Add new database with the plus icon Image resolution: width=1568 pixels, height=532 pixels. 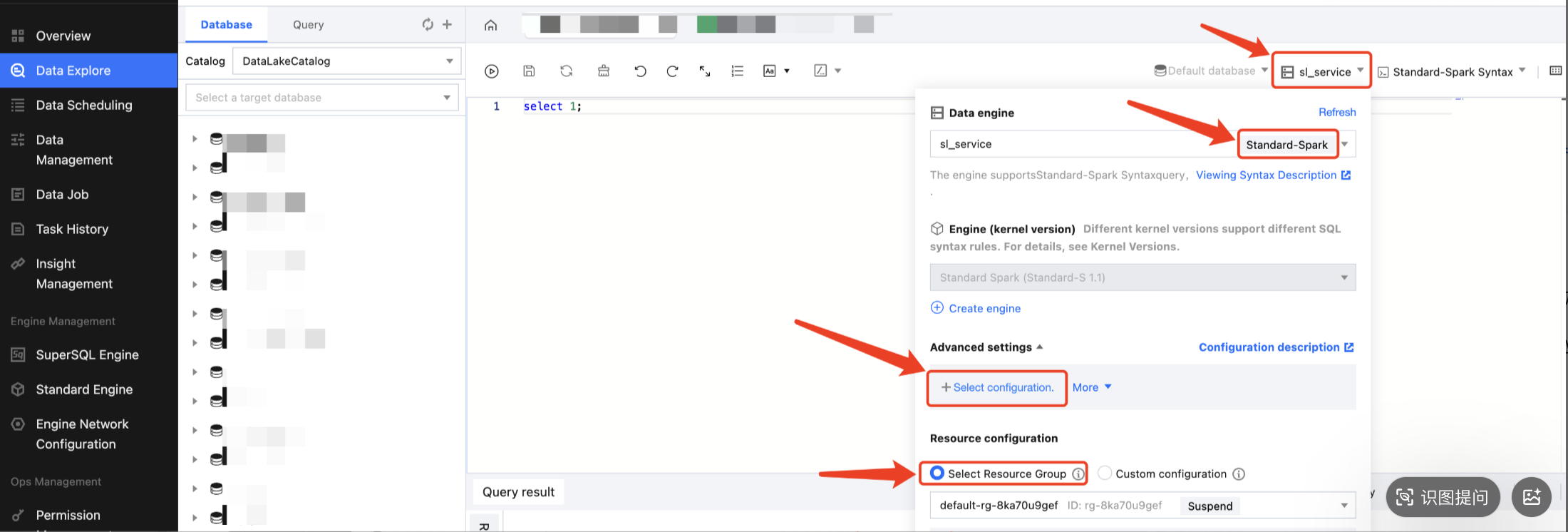point(448,24)
